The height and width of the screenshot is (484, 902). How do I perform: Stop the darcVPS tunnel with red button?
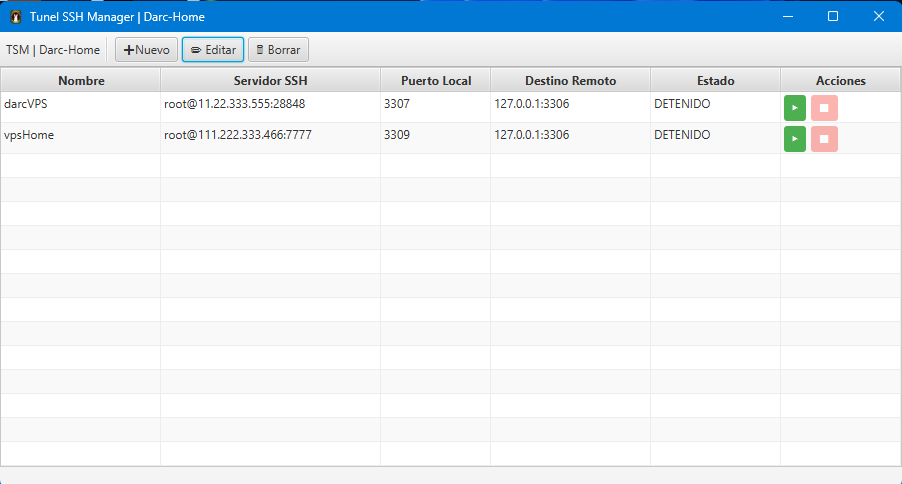824,108
